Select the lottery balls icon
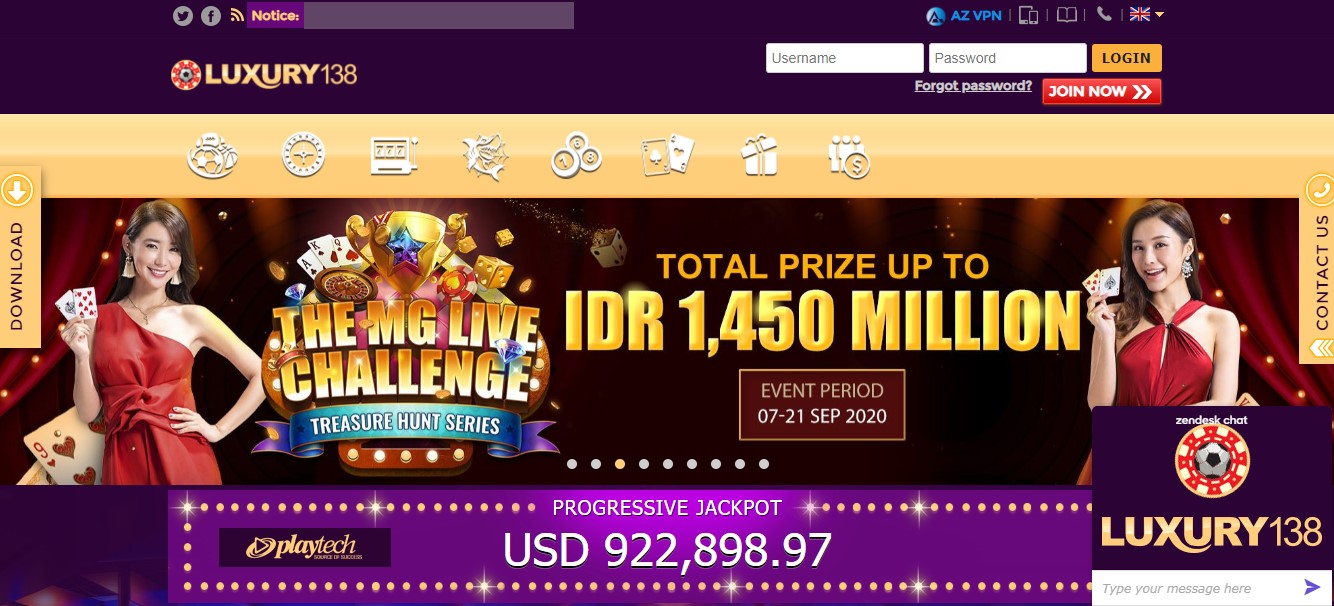1334x606 pixels. [576, 156]
